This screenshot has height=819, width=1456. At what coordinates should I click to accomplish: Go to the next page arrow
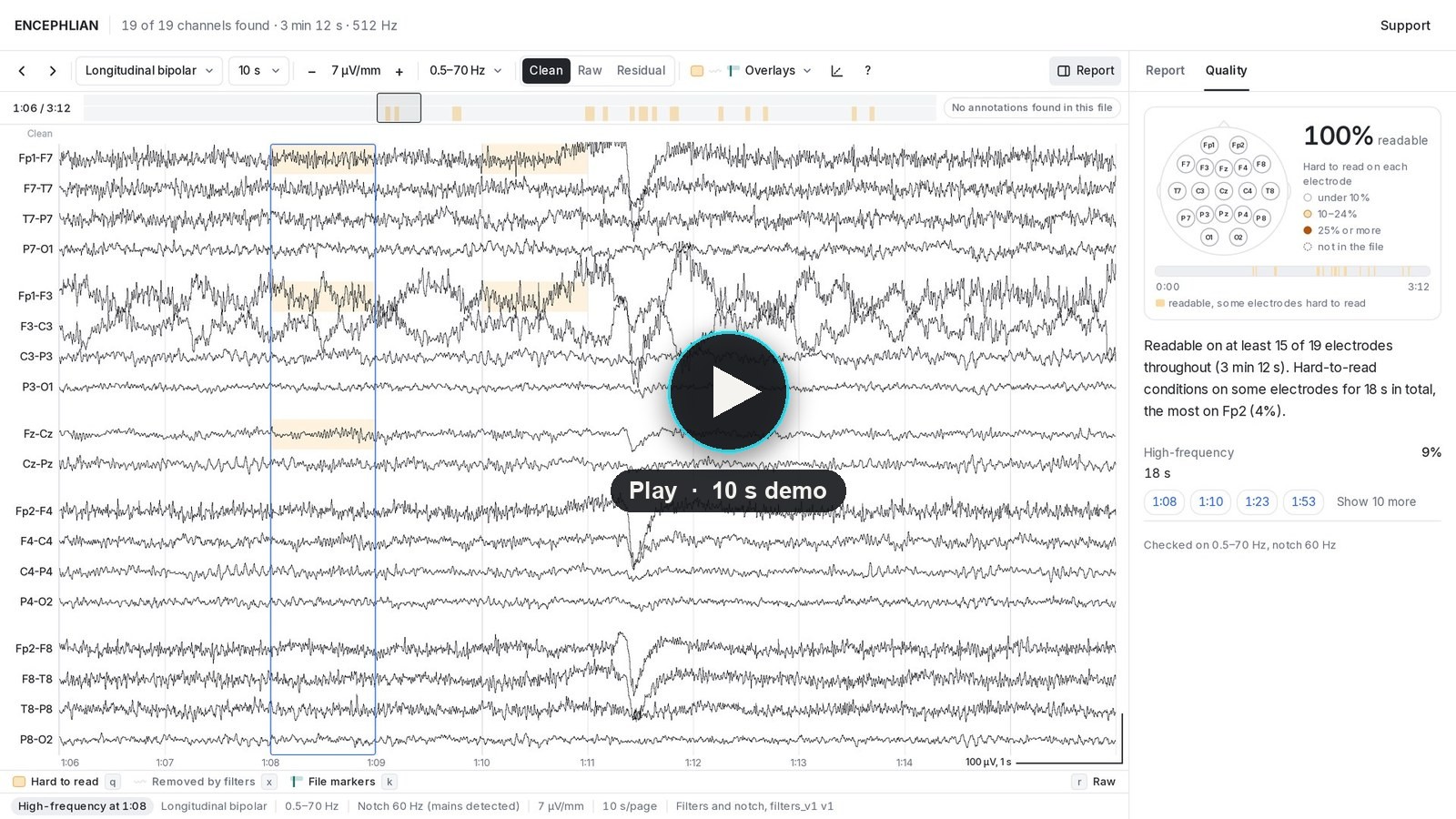point(53,71)
